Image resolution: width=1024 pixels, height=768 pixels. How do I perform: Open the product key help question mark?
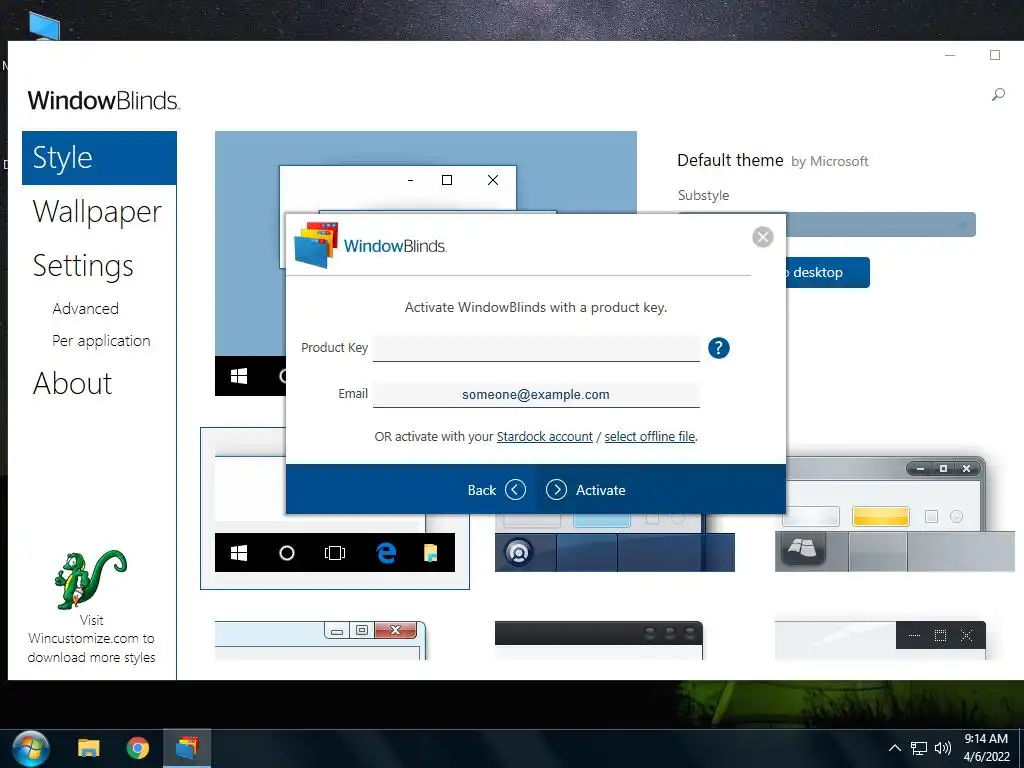[x=718, y=348]
